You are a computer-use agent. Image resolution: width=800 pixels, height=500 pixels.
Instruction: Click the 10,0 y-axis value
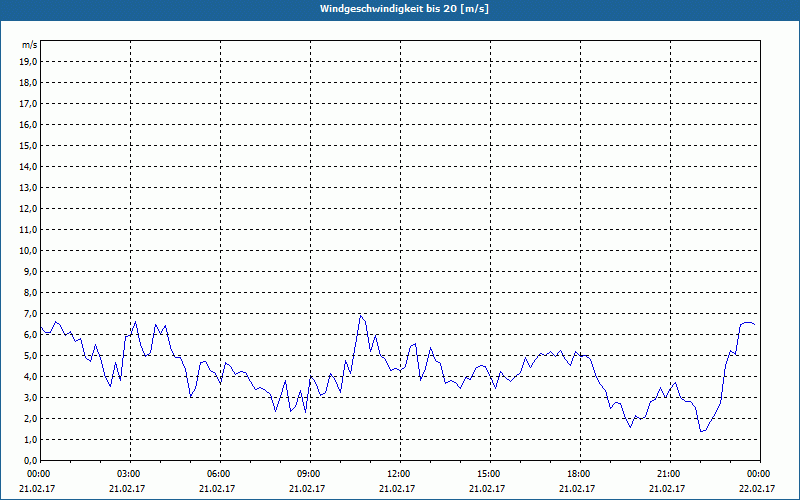coord(28,251)
